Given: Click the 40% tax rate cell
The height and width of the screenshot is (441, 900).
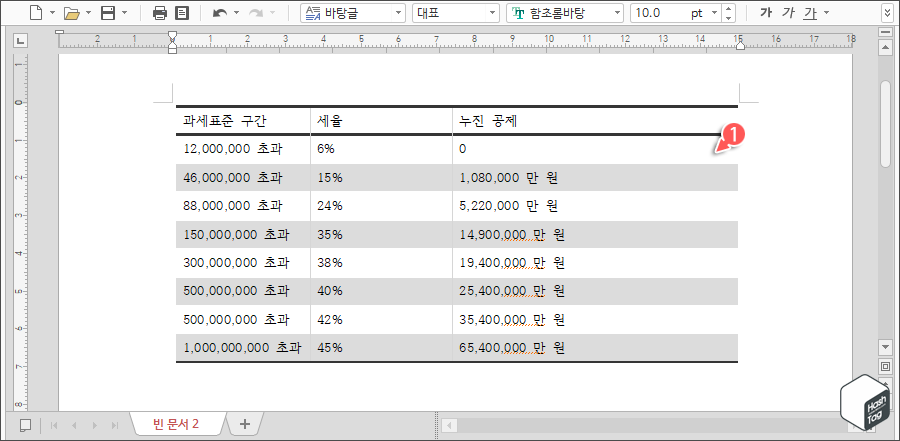Looking at the screenshot, I should [x=382, y=291].
